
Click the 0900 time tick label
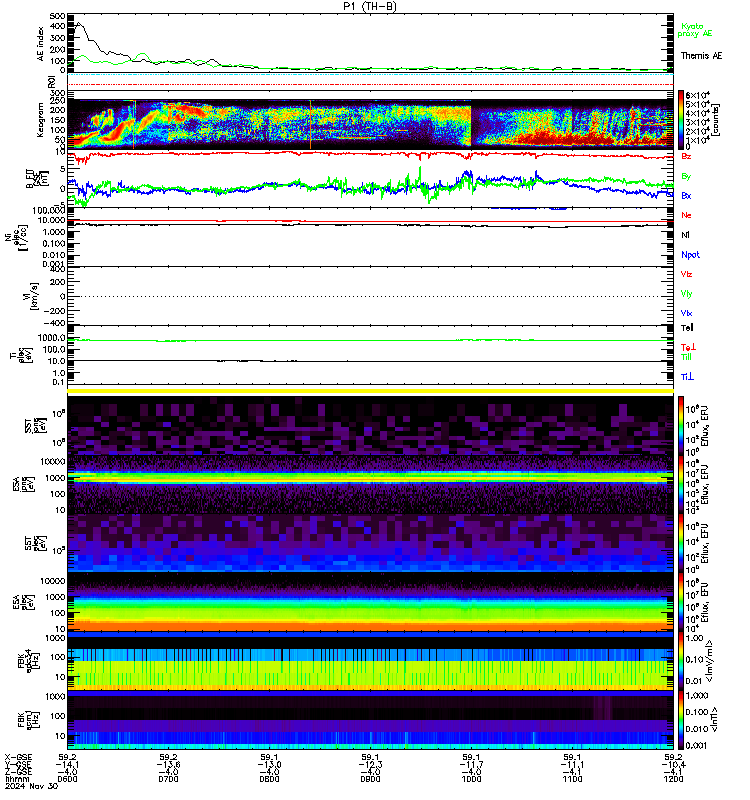pyautogui.click(x=370, y=779)
